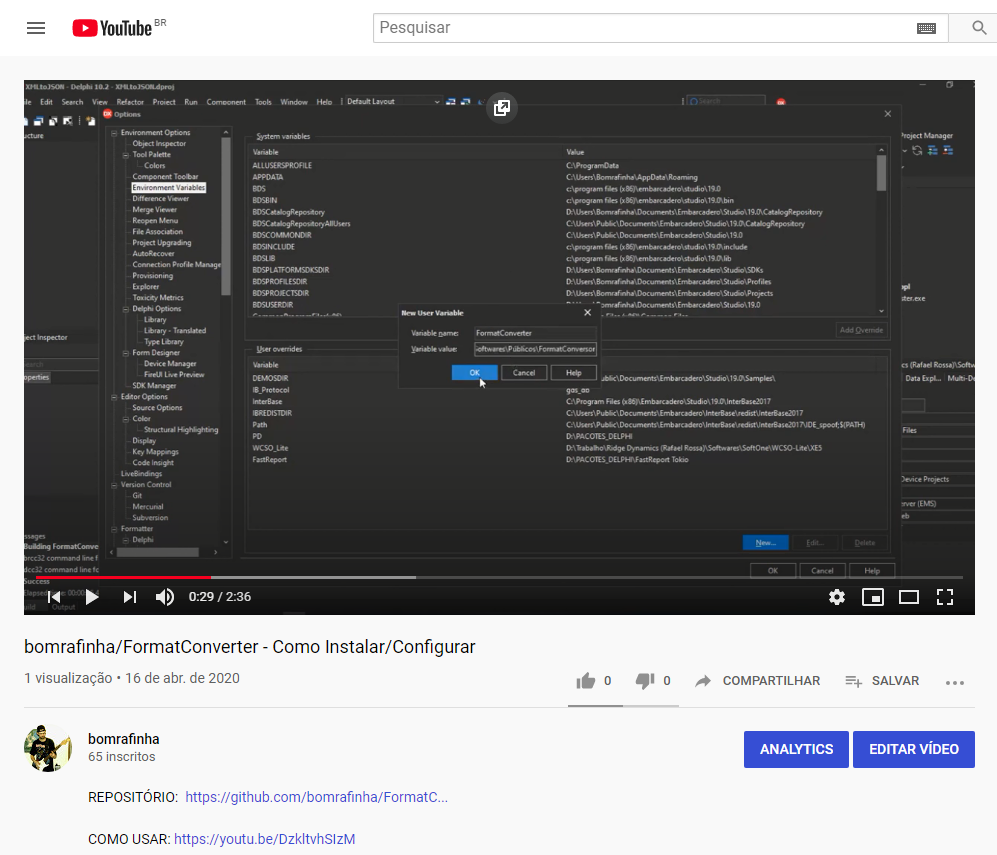Viewport: 997px width, 855px height.
Task: Click New... in User overrides section
Action: pos(766,543)
